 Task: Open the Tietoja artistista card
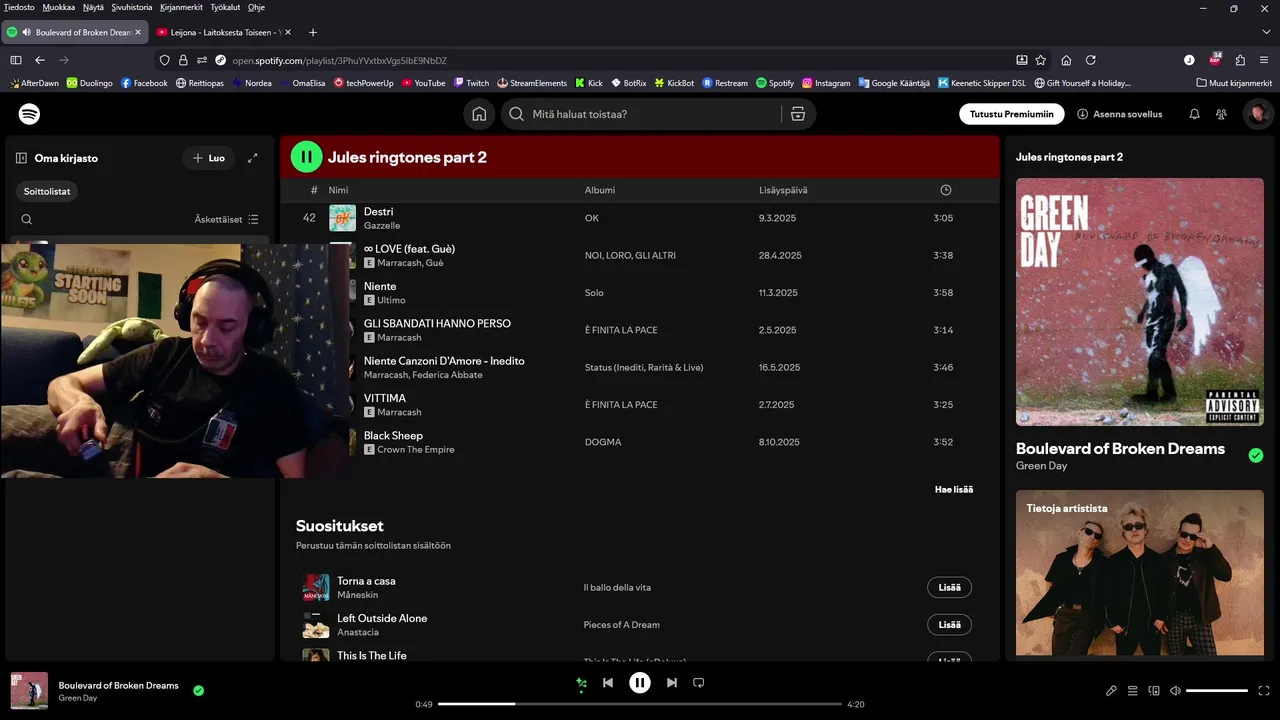point(1140,573)
